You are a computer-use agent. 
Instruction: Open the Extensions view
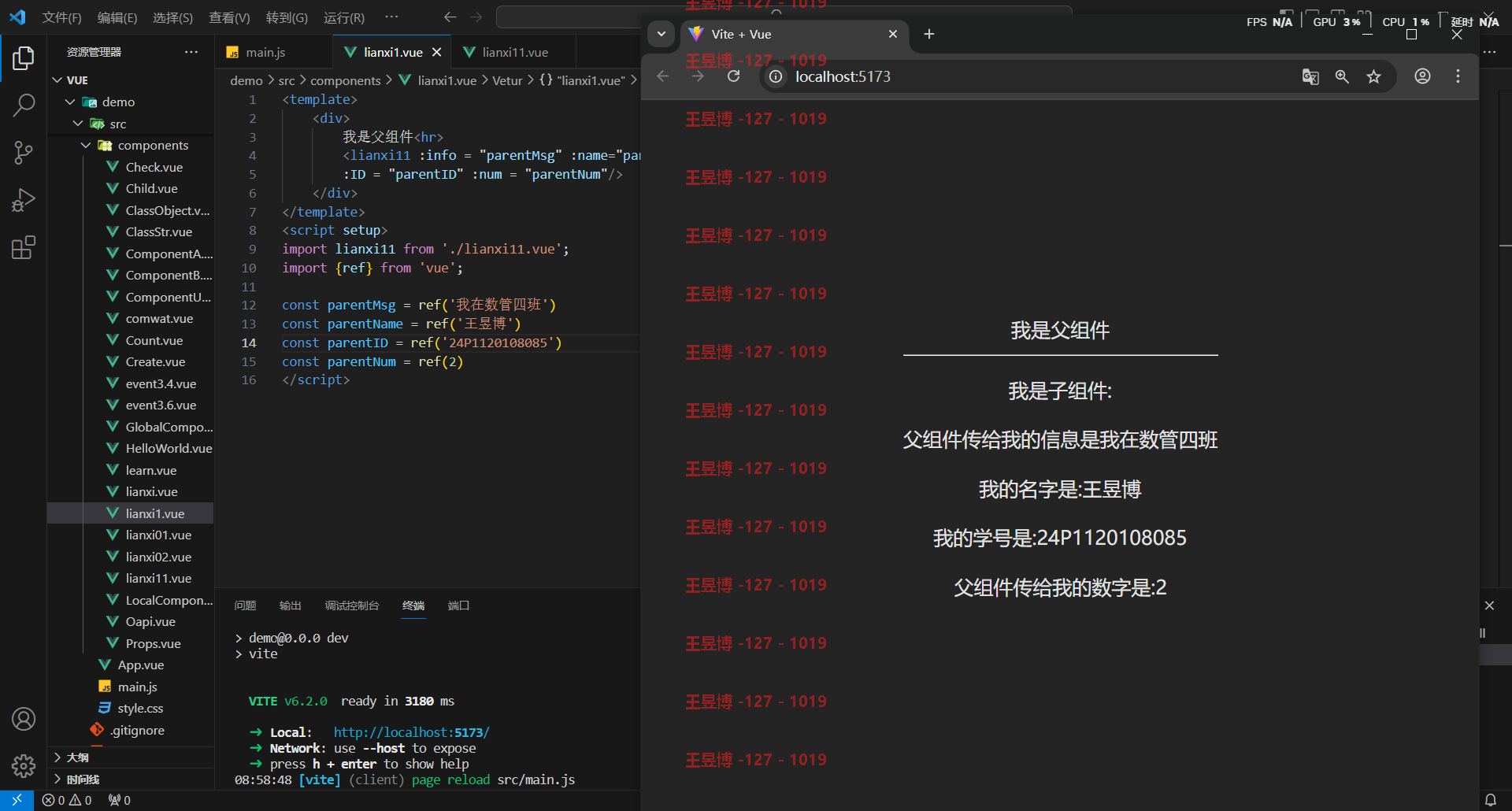pyautogui.click(x=24, y=248)
